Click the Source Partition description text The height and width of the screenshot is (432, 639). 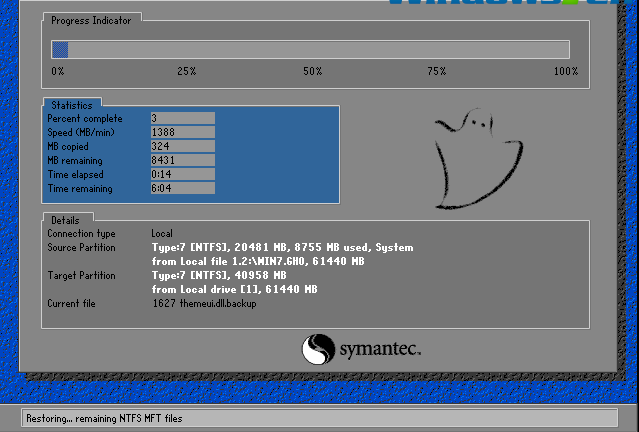point(282,254)
